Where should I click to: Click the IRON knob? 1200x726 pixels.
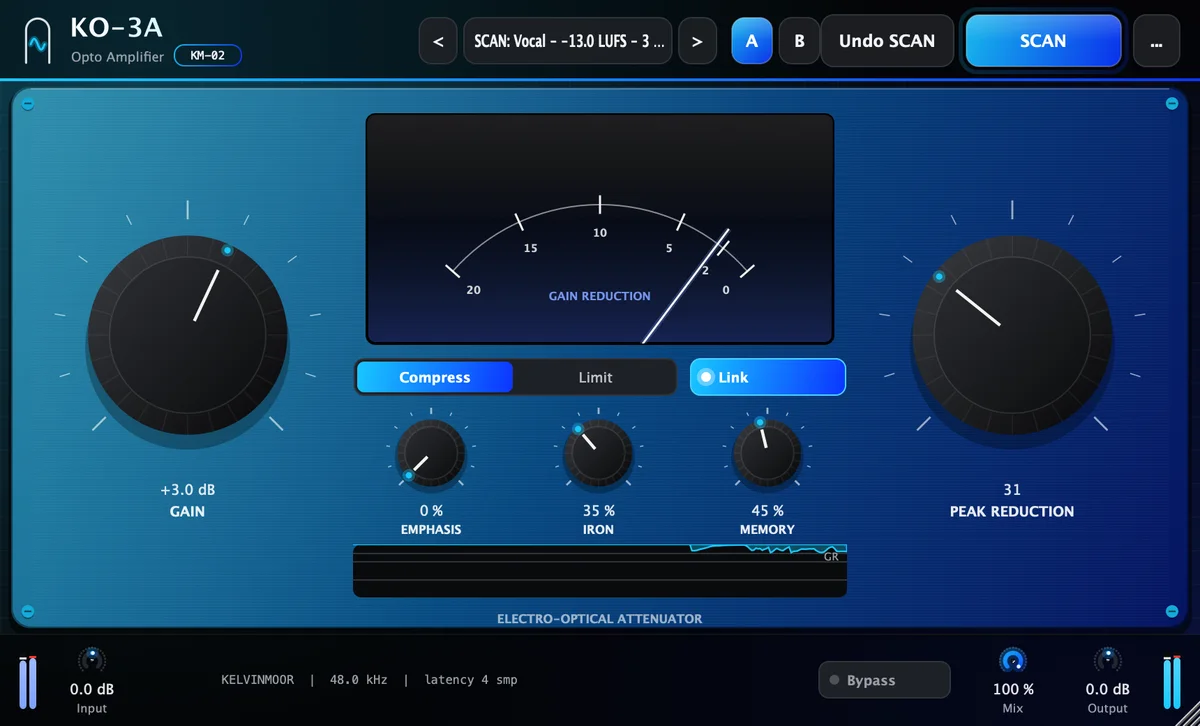point(598,453)
